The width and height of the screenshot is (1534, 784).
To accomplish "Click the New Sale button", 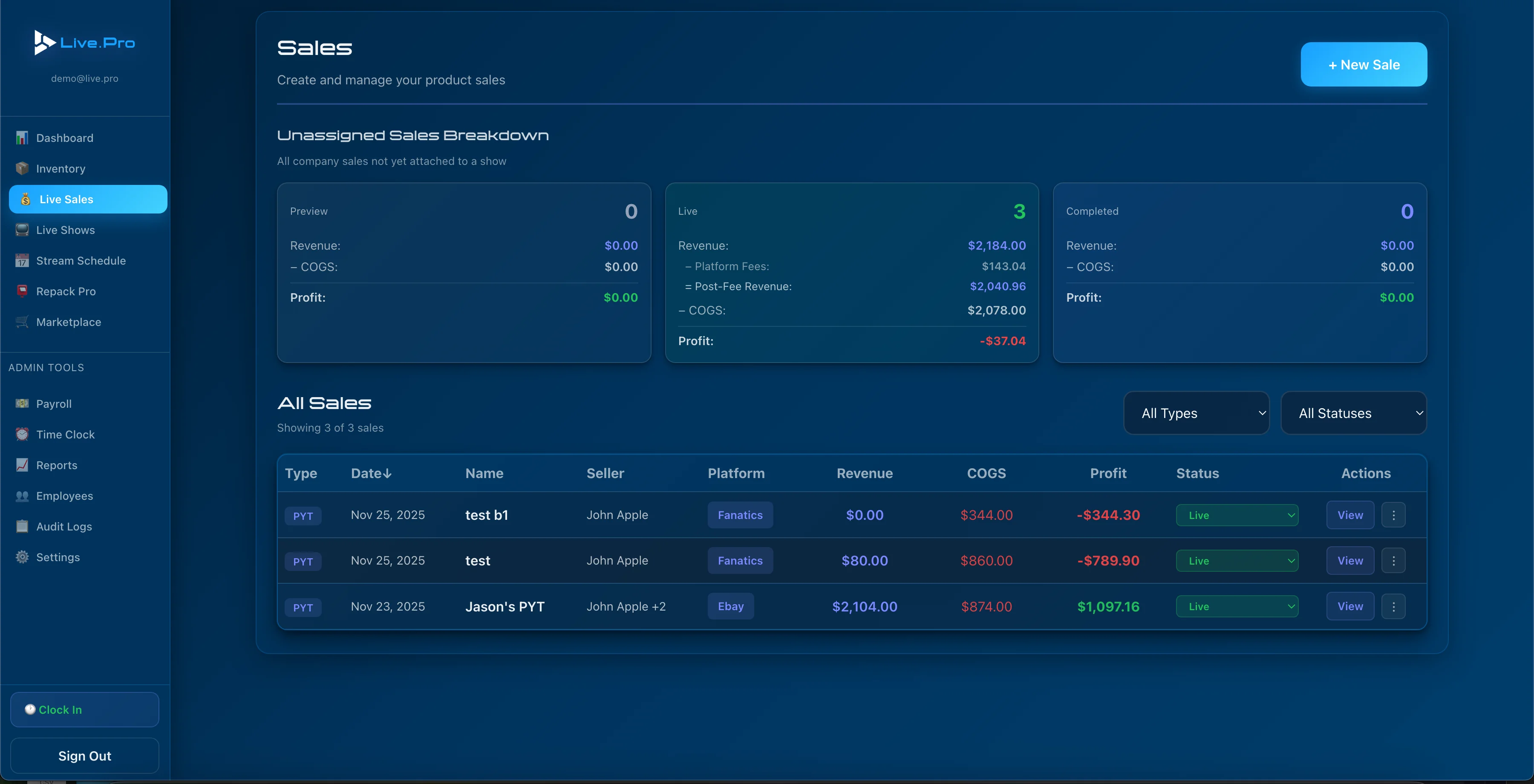I will (1364, 64).
